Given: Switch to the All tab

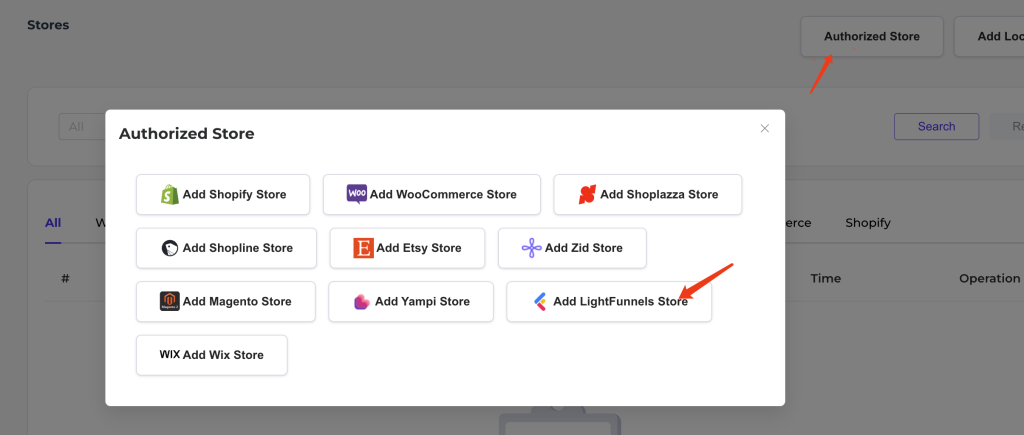Looking at the screenshot, I should pyautogui.click(x=53, y=223).
